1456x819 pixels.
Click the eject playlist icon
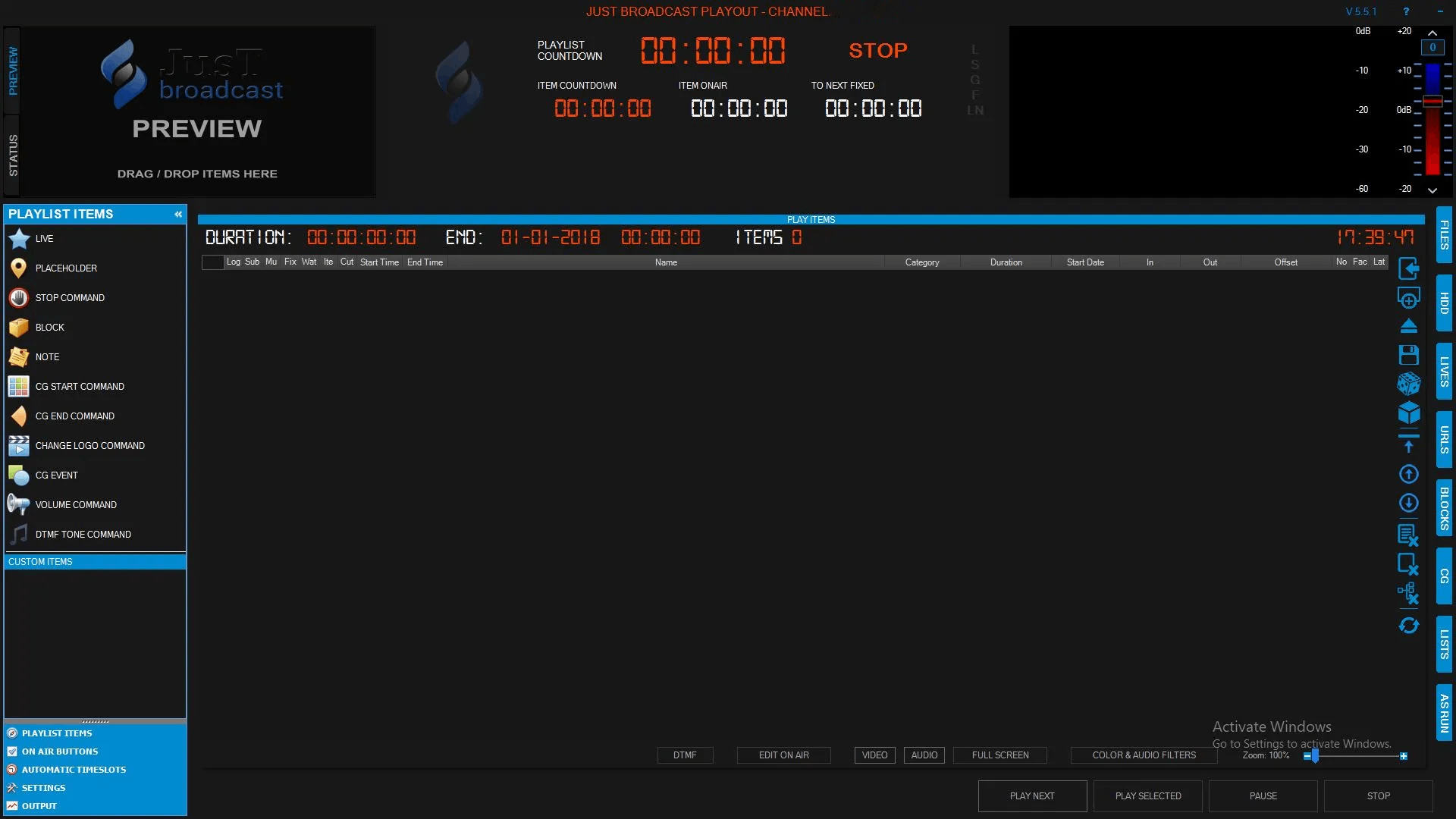pyautogui.click(x=1408, y=326)
